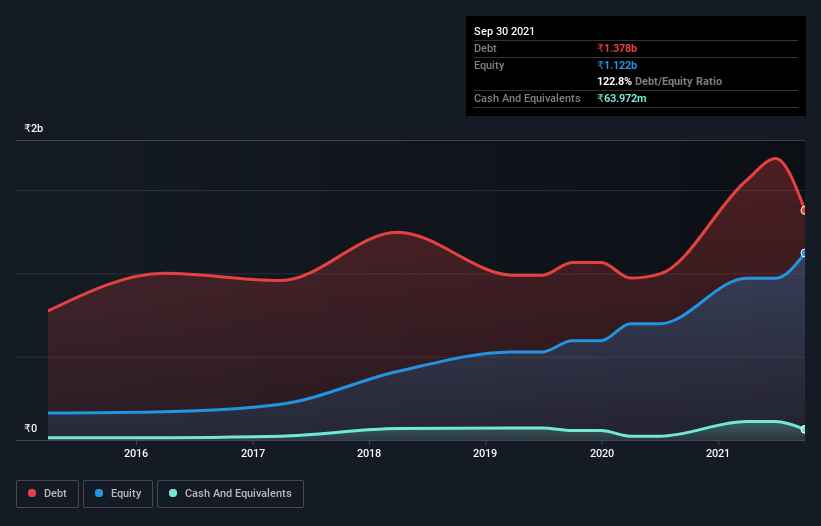Click the 2018 x-axis label

(x=369, y=453)
